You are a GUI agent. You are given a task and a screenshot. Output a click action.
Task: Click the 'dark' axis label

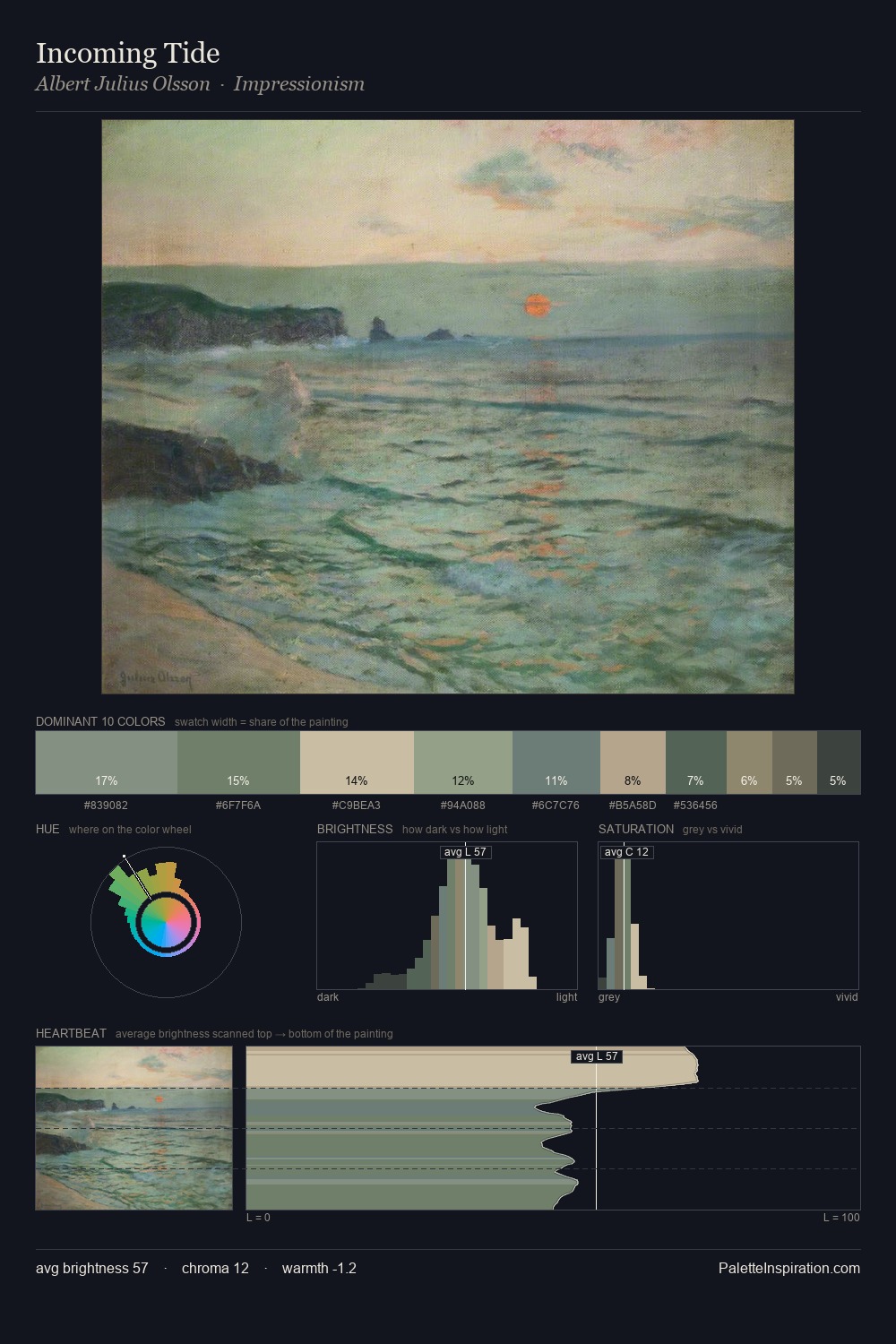328,997
